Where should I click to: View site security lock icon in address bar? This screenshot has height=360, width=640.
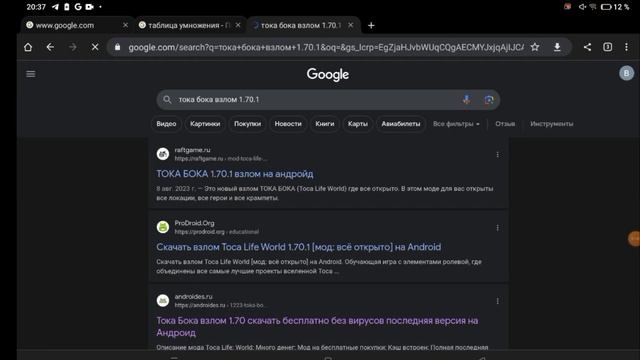point(118,47)
